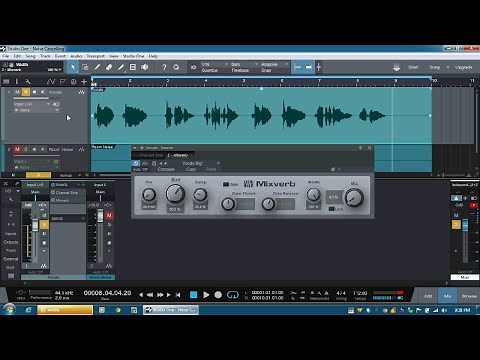Open the Windows Start menu
Viewport: 480px width, 360px height.
pos(9,310)
